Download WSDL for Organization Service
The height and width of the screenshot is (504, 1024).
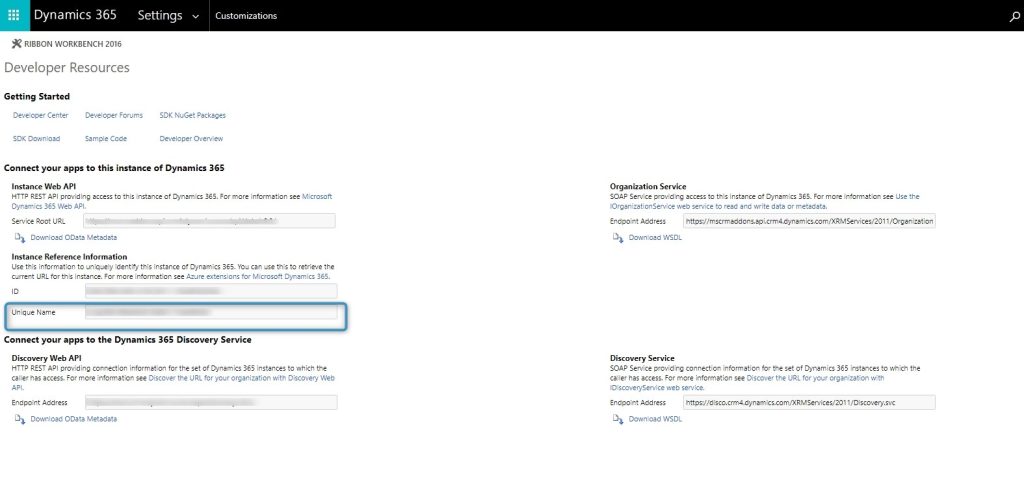point(655,238)
